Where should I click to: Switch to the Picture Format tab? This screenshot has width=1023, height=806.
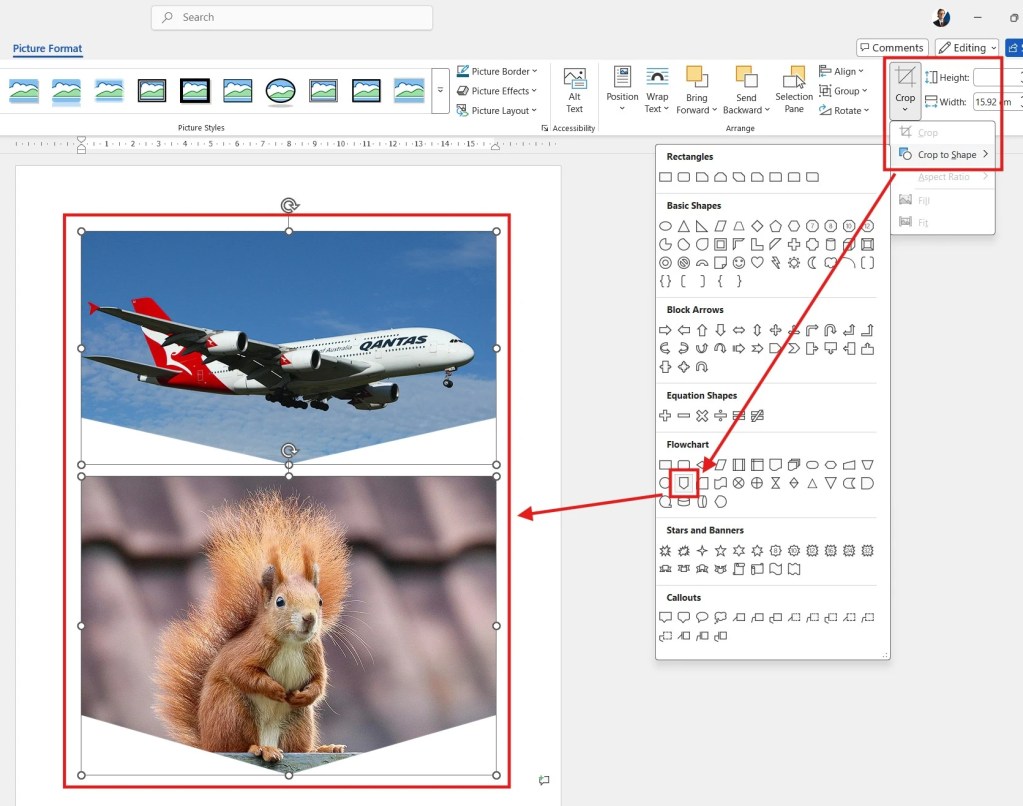tap(46, 48)
